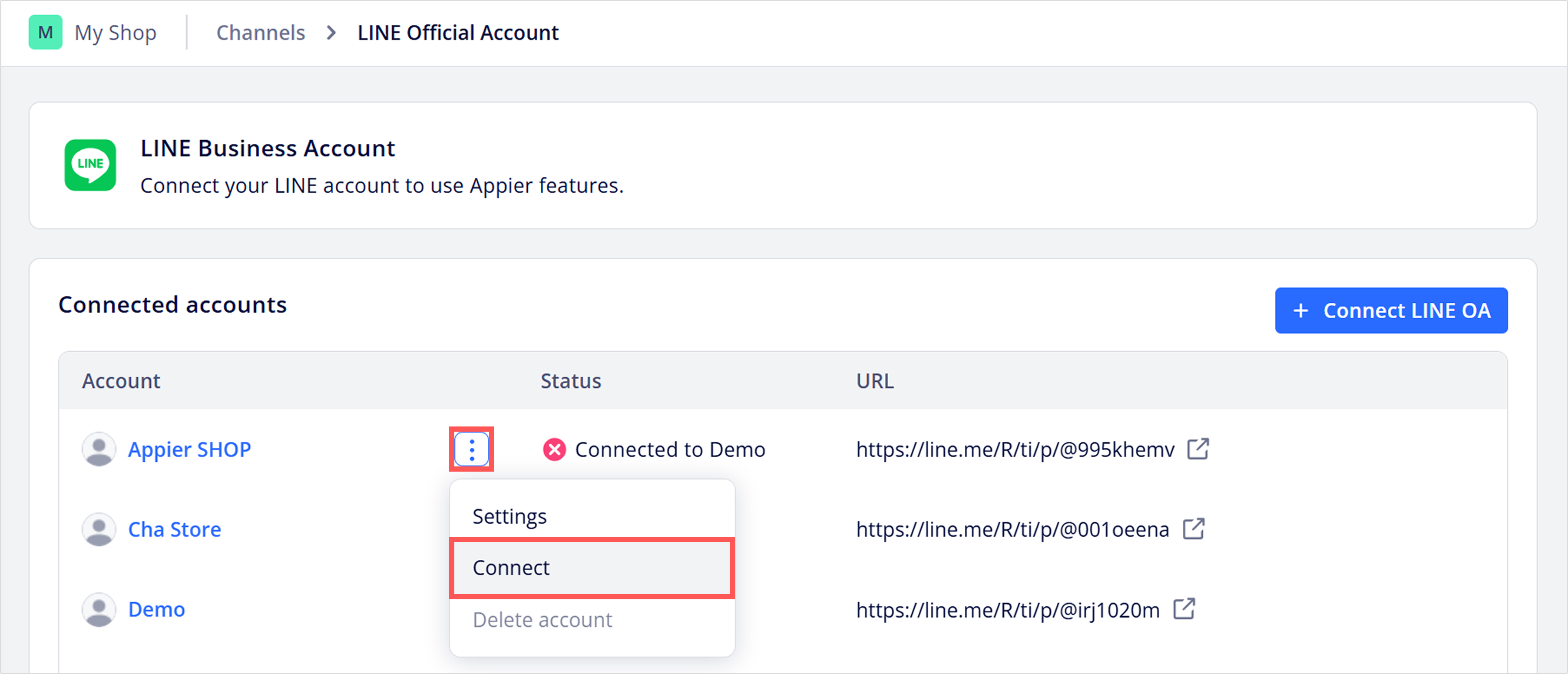Click the Cha Store profile avatar

pyautogui.click(x=99, y=529)
